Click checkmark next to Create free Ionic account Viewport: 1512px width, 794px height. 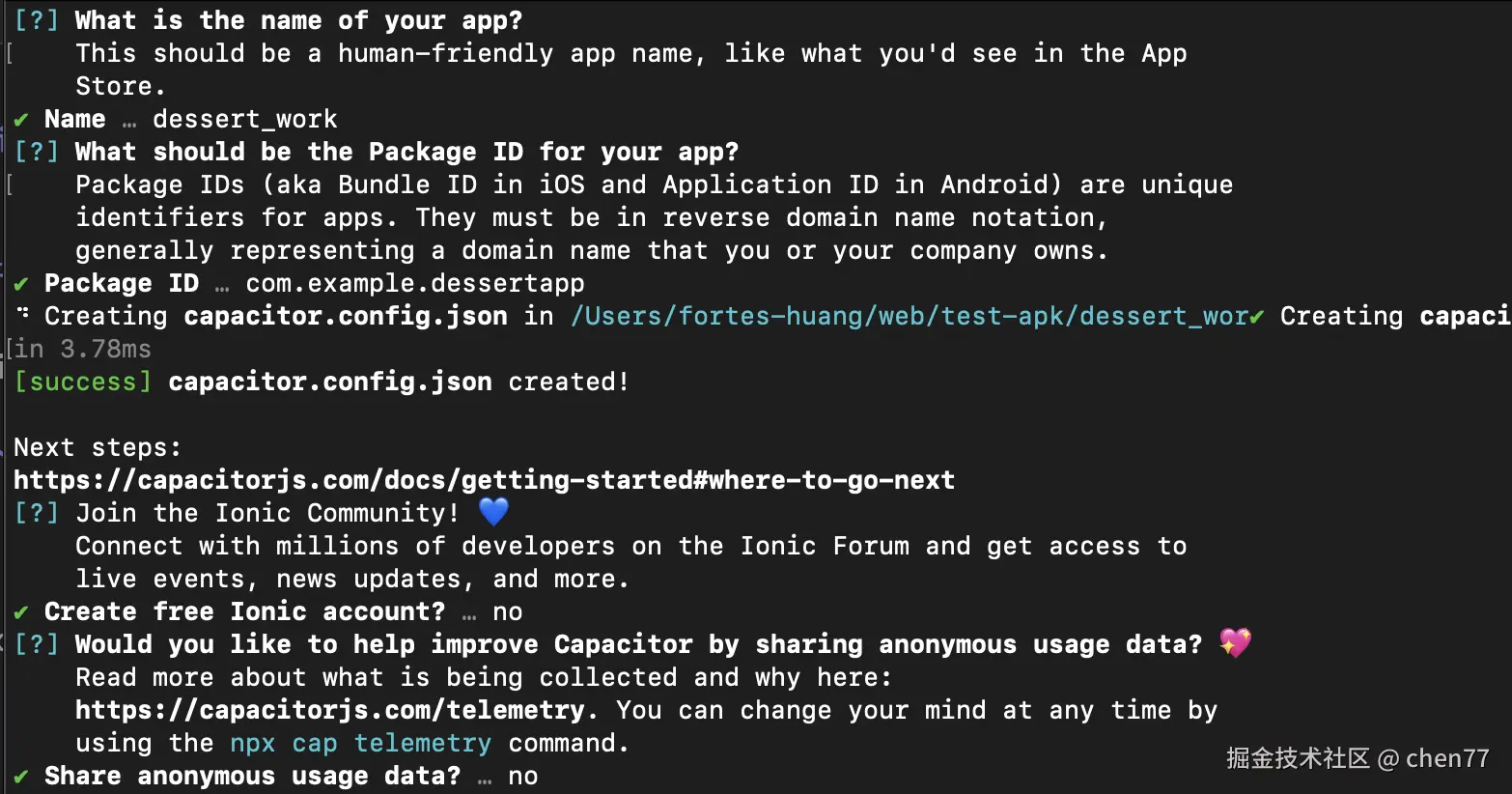pyautogui.click(x=21, y=612)
